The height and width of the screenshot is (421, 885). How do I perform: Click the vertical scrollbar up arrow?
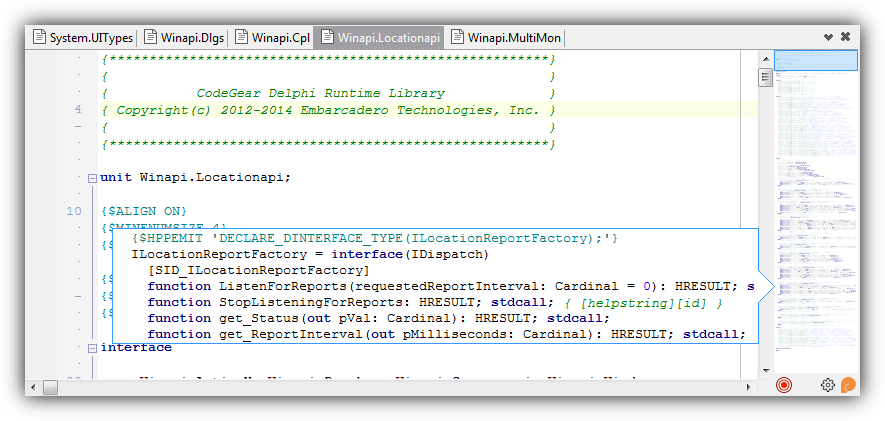point(765,58)
